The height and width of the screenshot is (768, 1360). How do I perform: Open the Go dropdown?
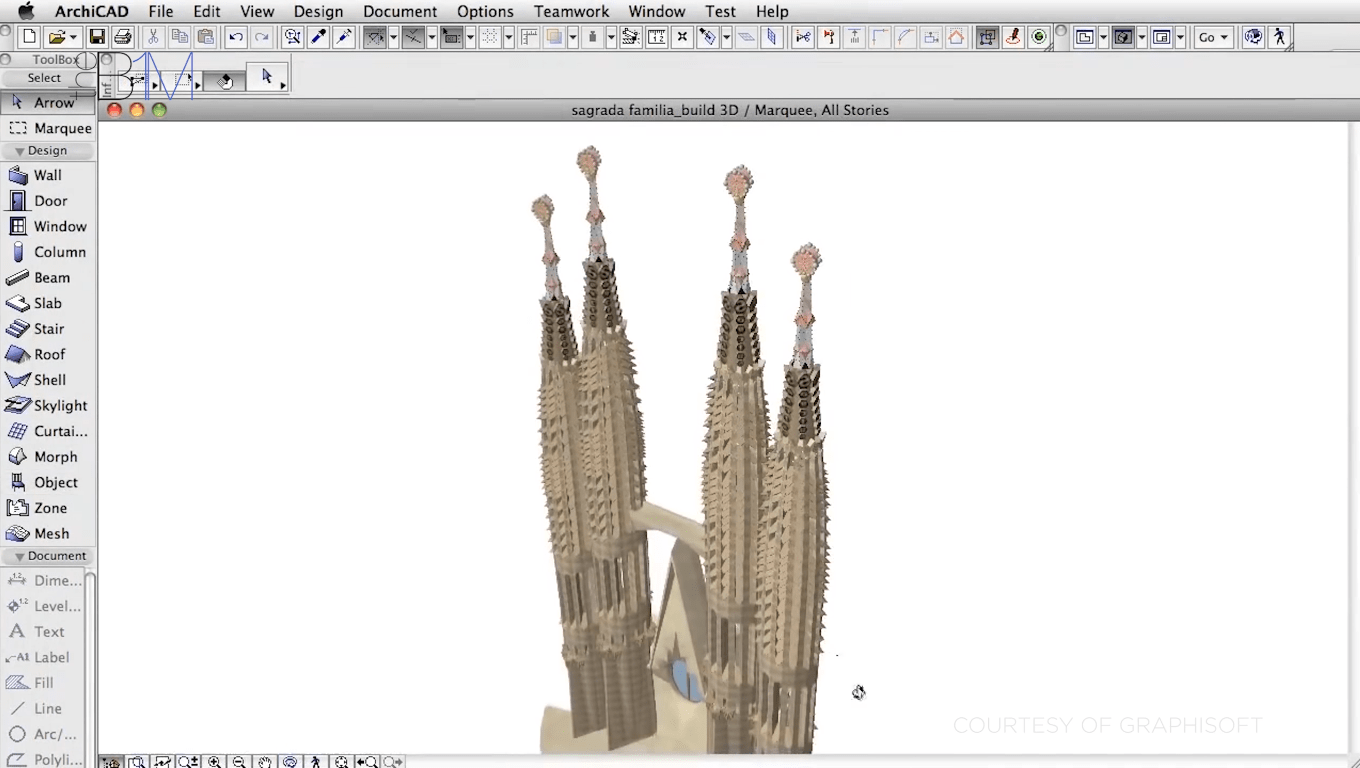pyautogui.click(x=1213, y=37)
